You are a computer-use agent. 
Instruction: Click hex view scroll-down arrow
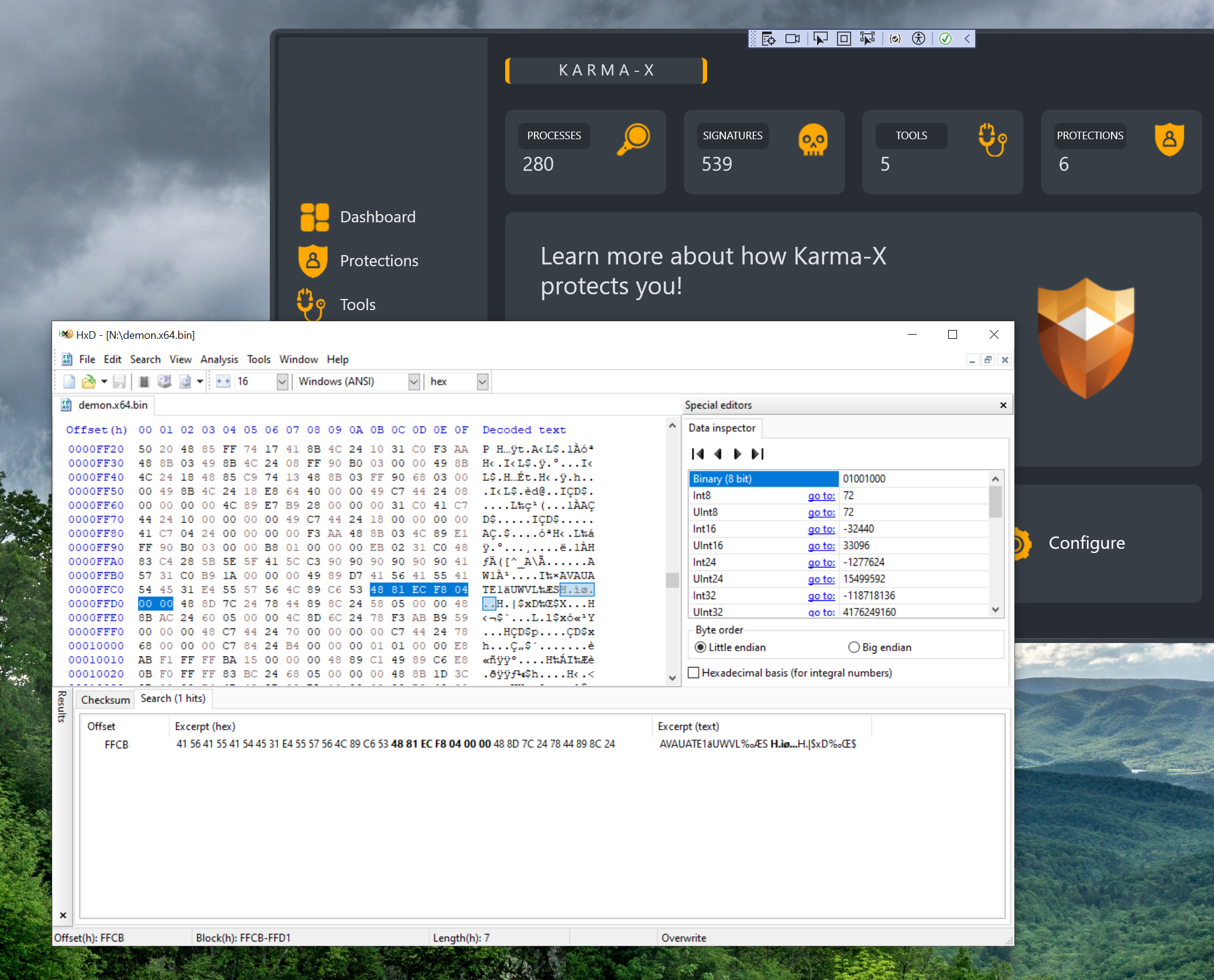672,678
